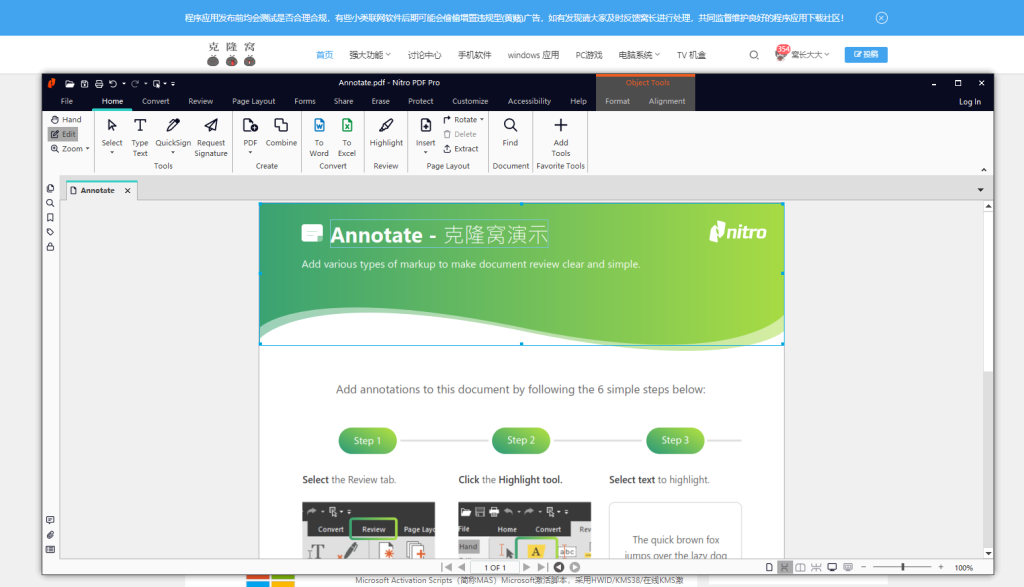This screenshot has width=1024, height=587.
Task: Collapse the ribbon with the chevron
Action: click(984, 170)
